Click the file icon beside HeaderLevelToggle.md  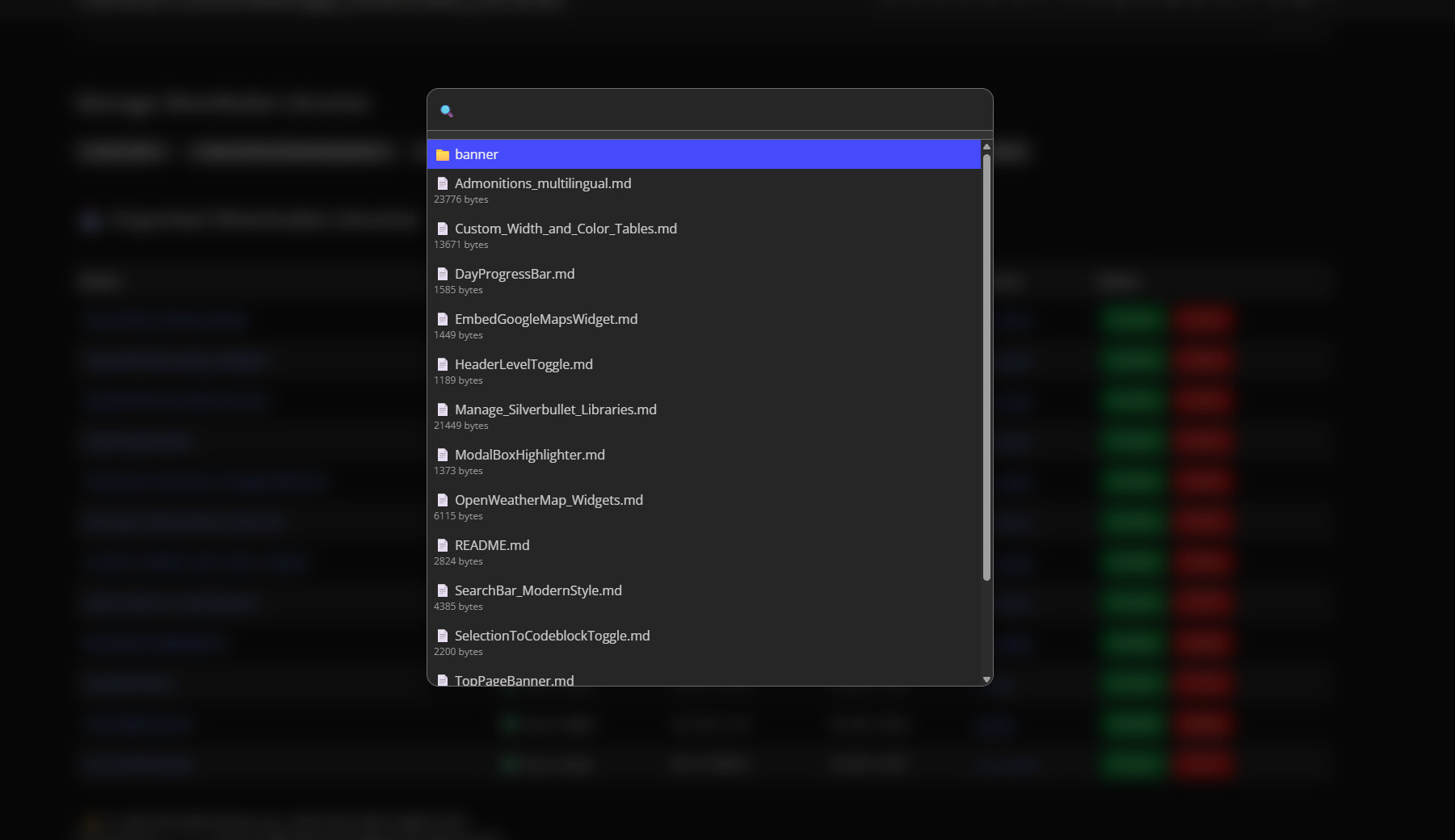(443, 365)
